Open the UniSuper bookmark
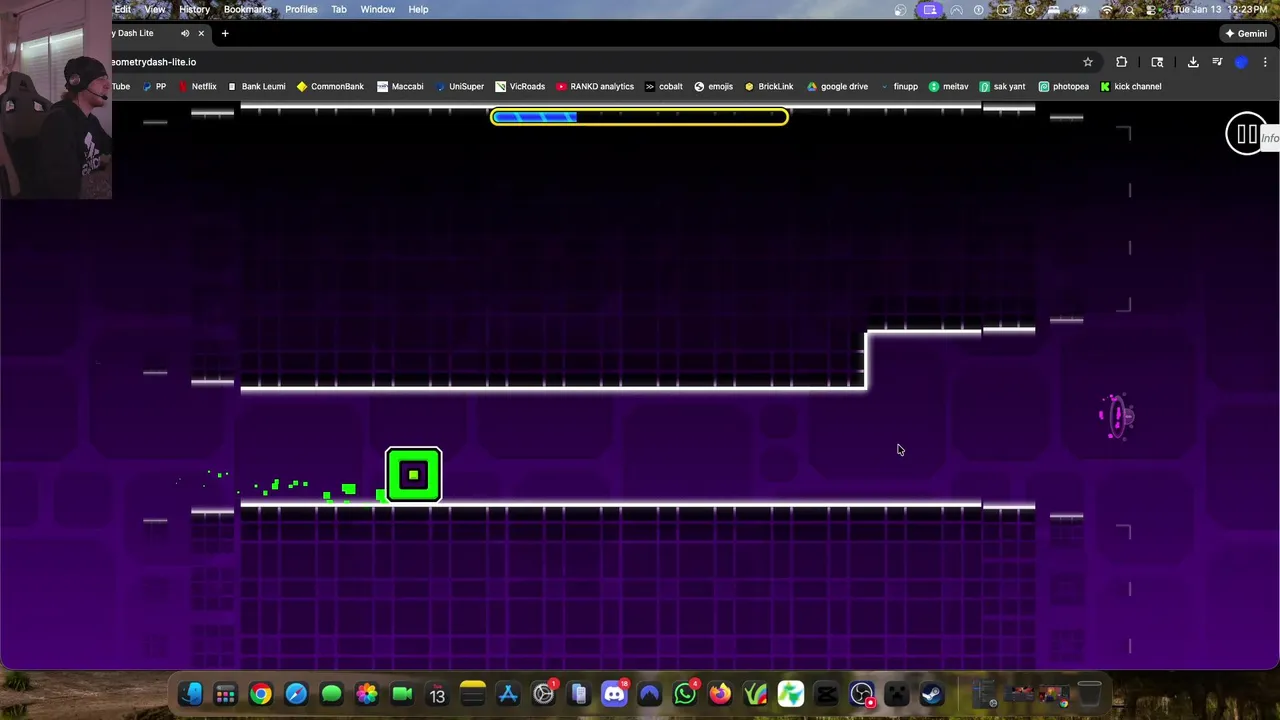1280x720 pixels. coord(459,87)
